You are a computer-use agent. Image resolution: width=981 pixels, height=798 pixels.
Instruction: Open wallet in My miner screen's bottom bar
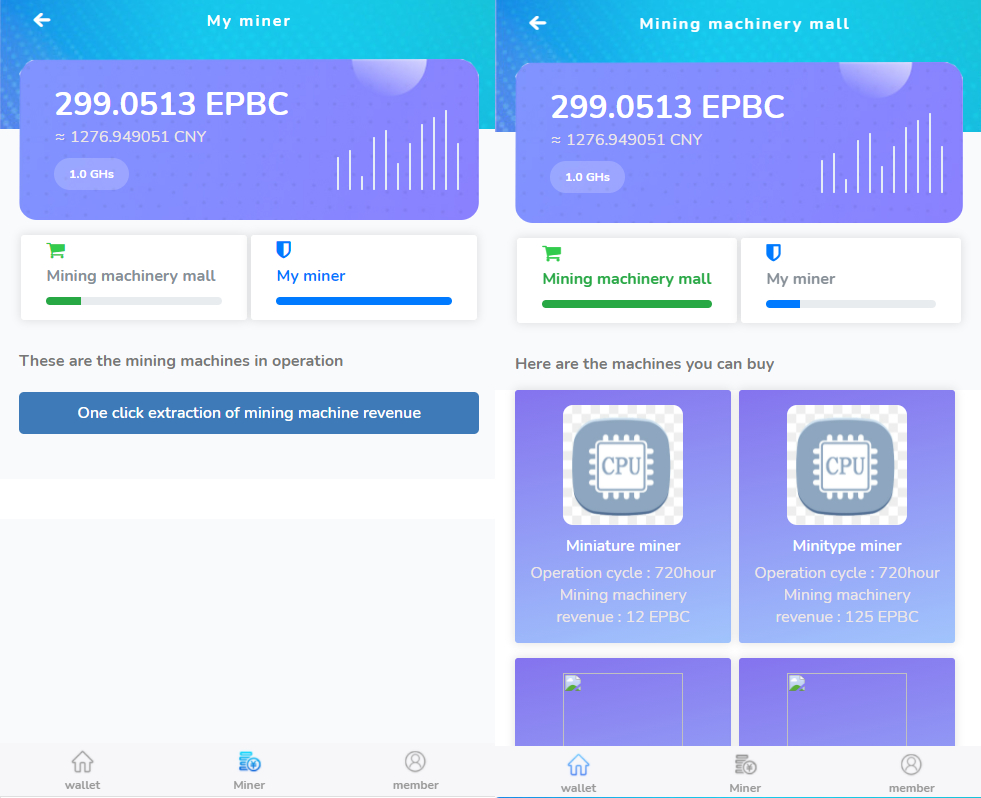[x=83, y=770]
